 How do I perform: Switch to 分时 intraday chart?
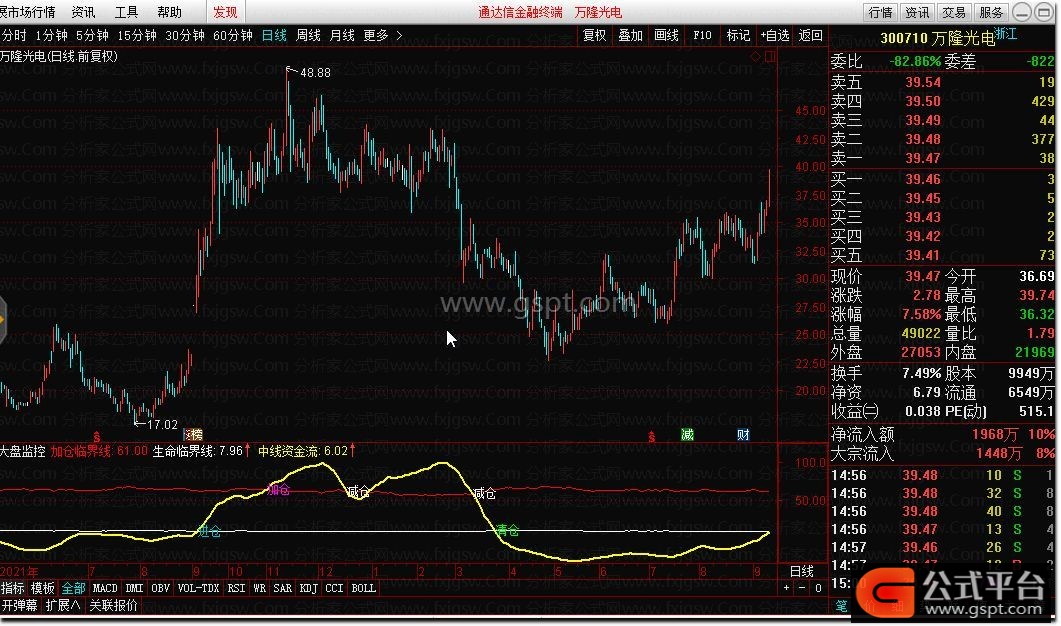(14, 35)
